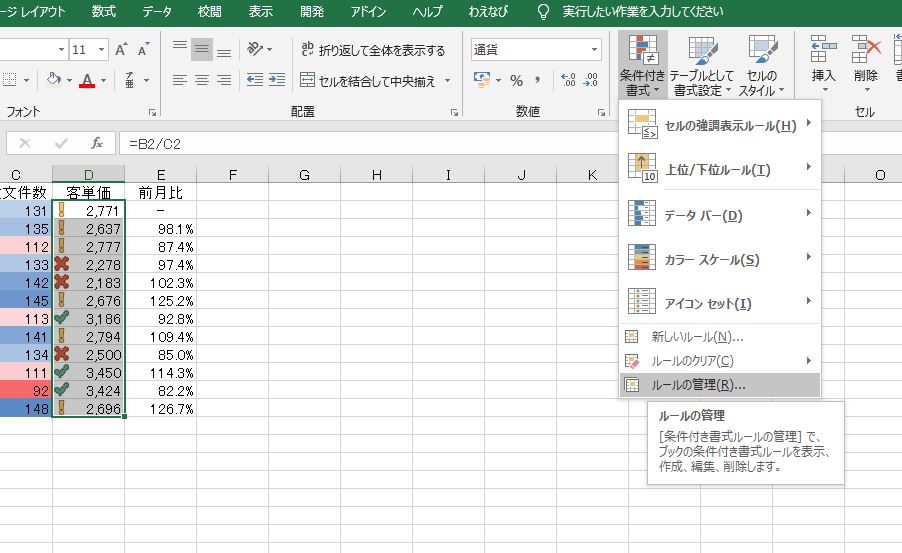
Task: Select the 前月比 header cell
Action: (x=160, y=192)
